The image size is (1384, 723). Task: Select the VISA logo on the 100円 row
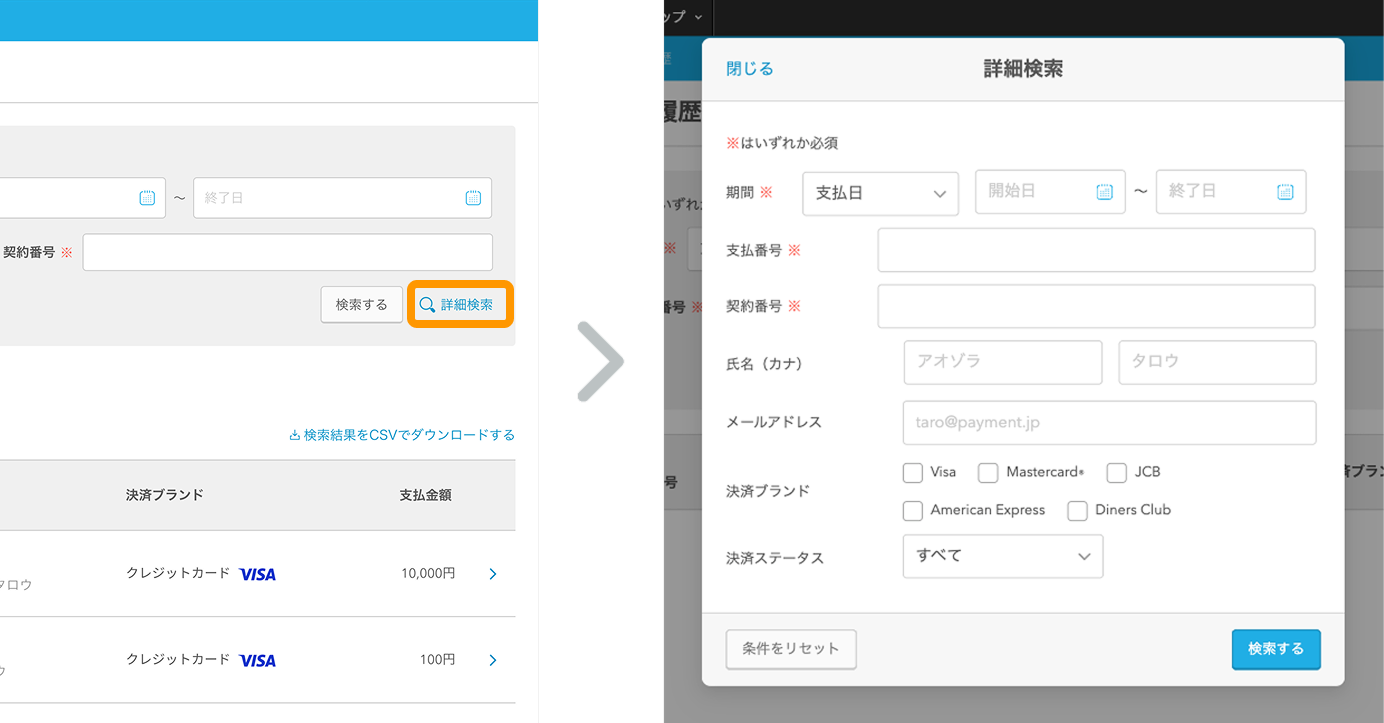click(x=257, y=659)
